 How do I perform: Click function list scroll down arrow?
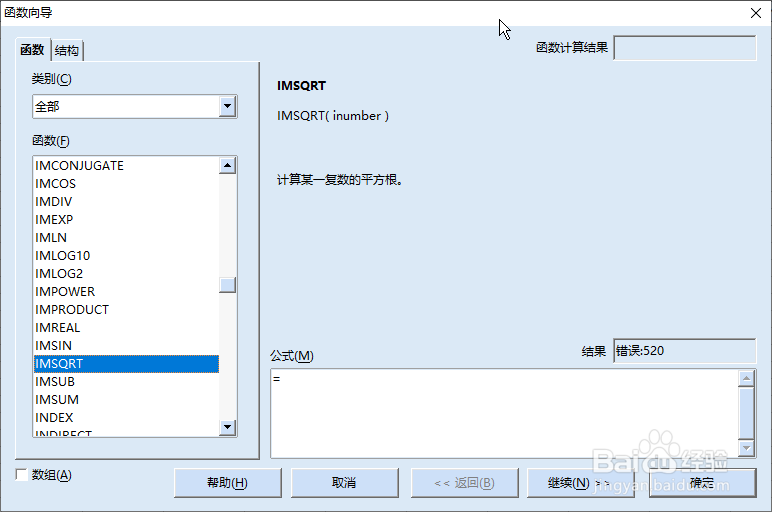pyautogui.click(x=227, y=427)
